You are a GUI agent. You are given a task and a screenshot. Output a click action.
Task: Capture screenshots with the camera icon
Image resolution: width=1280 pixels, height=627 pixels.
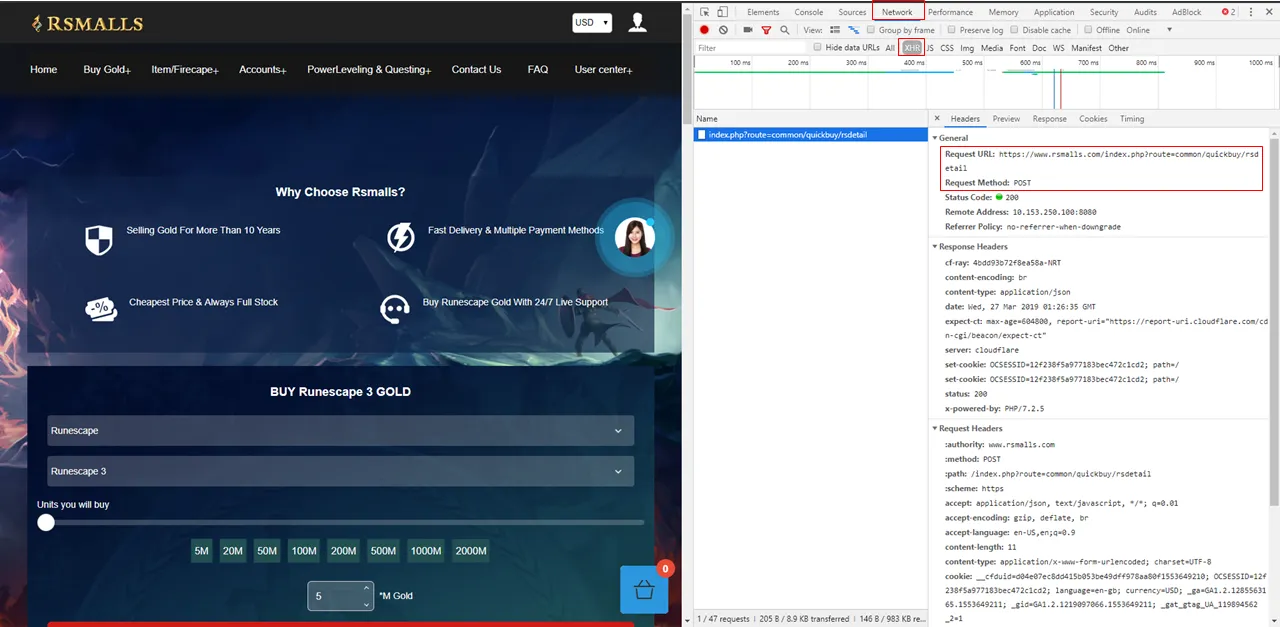pos(747,30)
